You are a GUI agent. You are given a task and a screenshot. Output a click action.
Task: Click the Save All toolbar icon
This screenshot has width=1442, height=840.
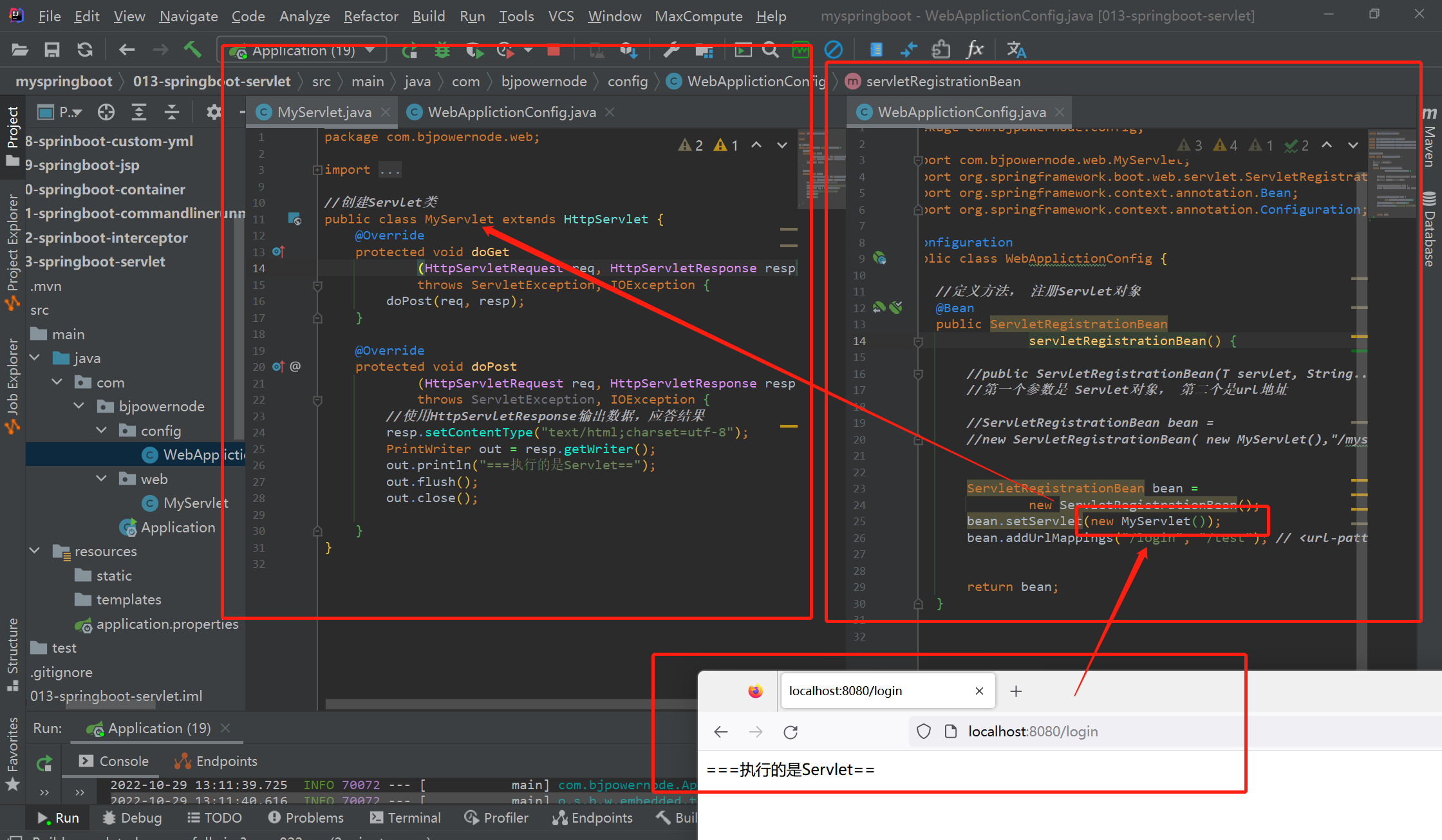[51, 50]
